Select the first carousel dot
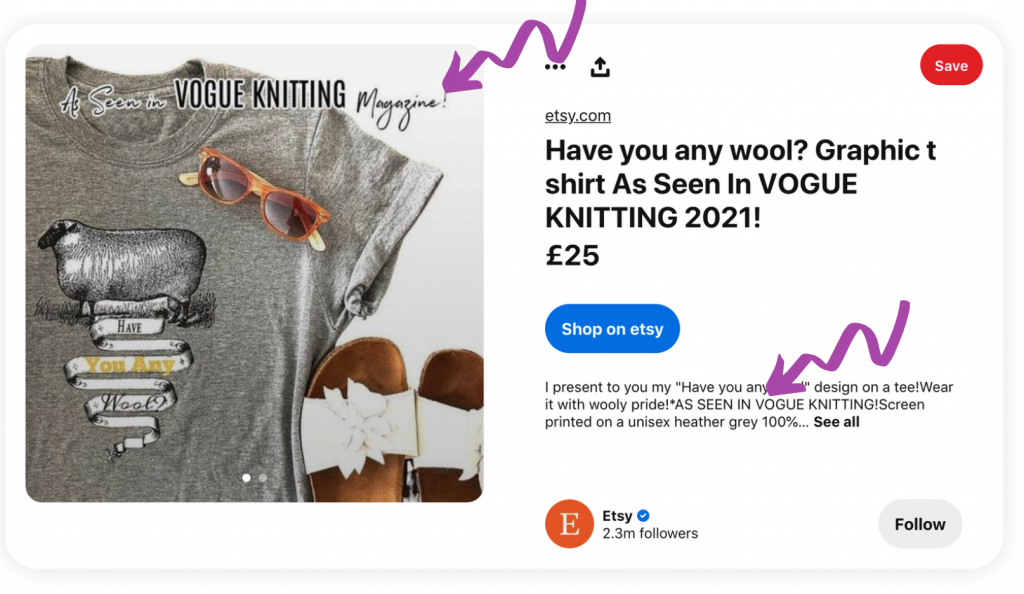This screenshot has width=1024, height=594. coord(246,478)
